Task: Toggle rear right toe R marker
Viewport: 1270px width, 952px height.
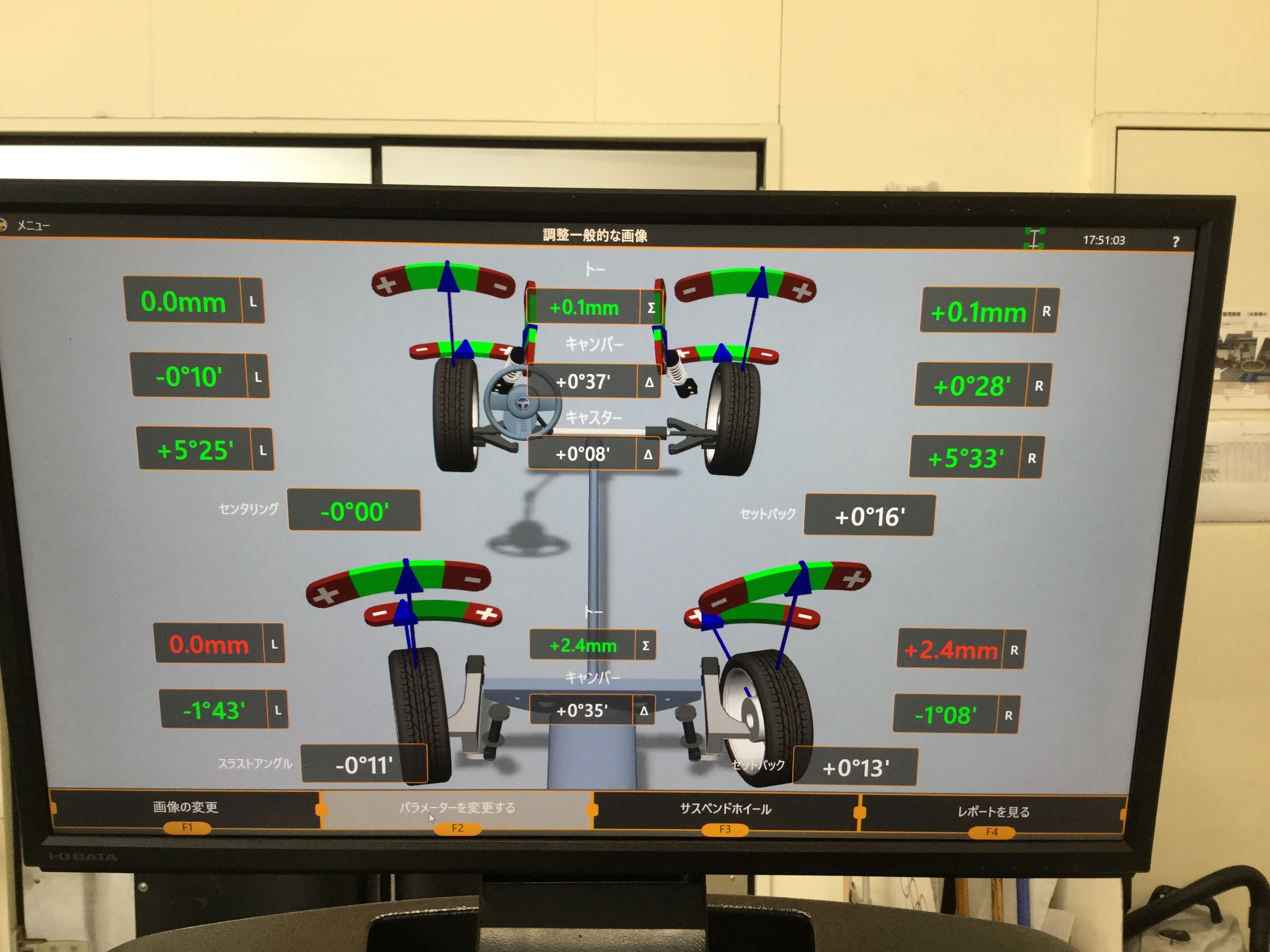Action: (1014, 651)
